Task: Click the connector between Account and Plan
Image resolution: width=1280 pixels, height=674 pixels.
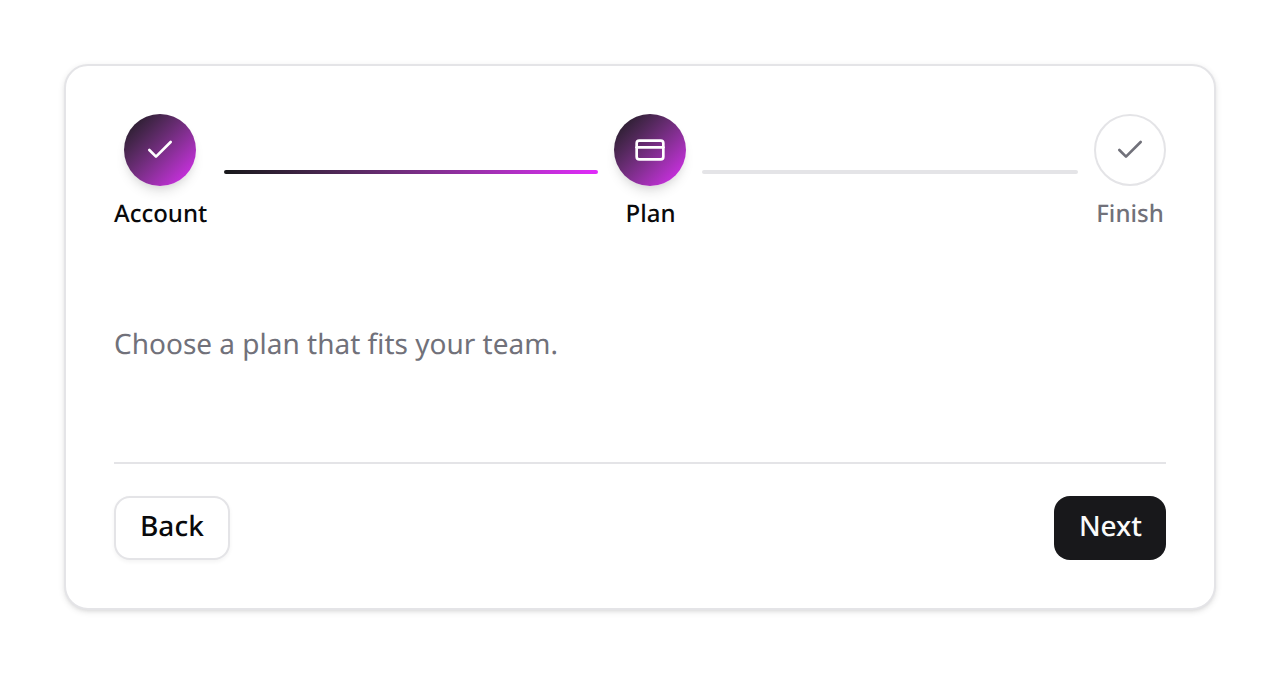Action: (411, 172)
